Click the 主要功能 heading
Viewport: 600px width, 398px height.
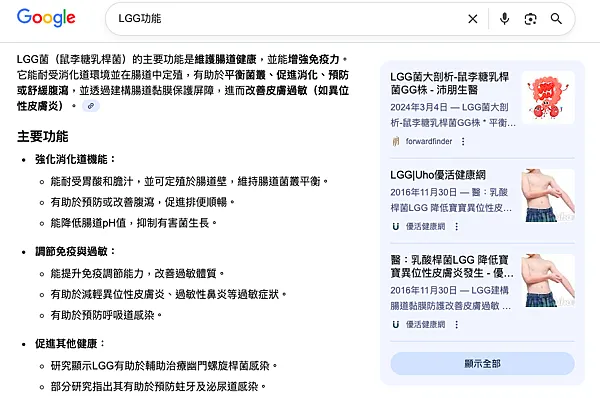42,137
